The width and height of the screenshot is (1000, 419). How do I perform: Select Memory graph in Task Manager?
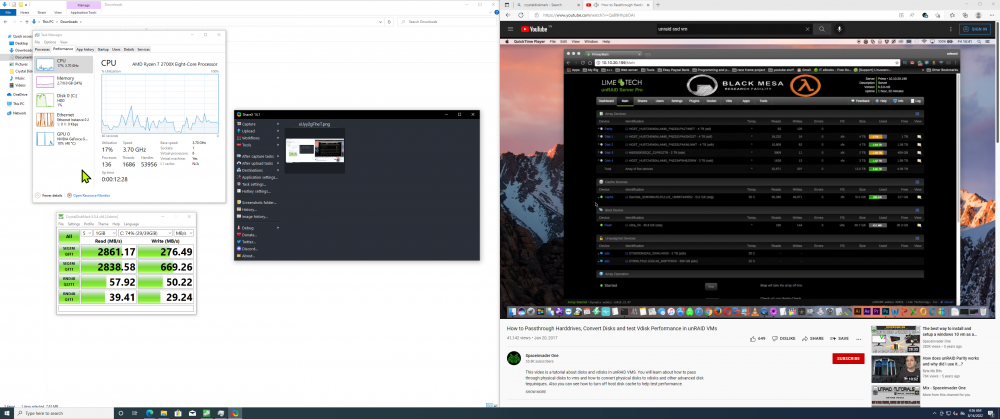[64, 81]
